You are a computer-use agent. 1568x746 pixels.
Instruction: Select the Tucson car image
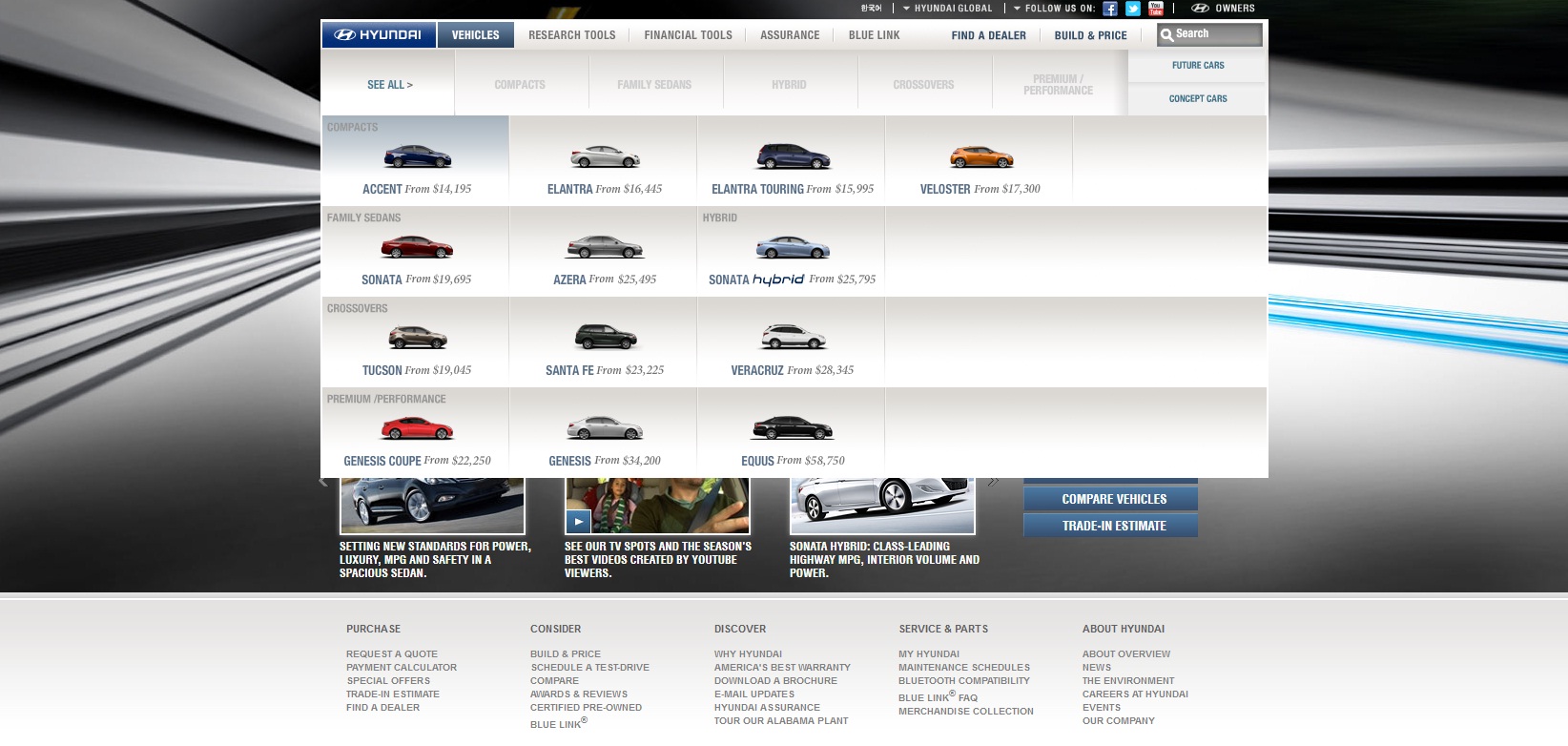pyautogui.click(x=418, y=337)
